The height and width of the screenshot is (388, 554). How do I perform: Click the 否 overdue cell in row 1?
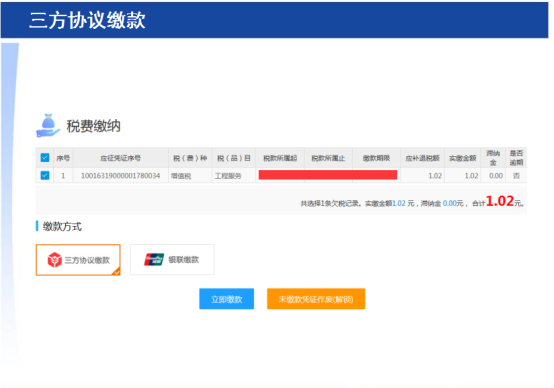pos(516,176)
